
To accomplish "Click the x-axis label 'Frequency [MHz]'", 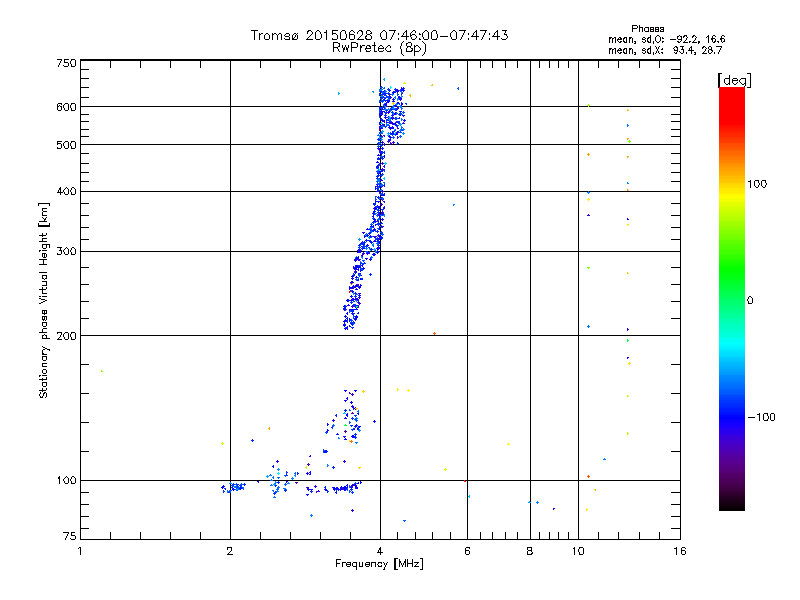I will point(379,564).
